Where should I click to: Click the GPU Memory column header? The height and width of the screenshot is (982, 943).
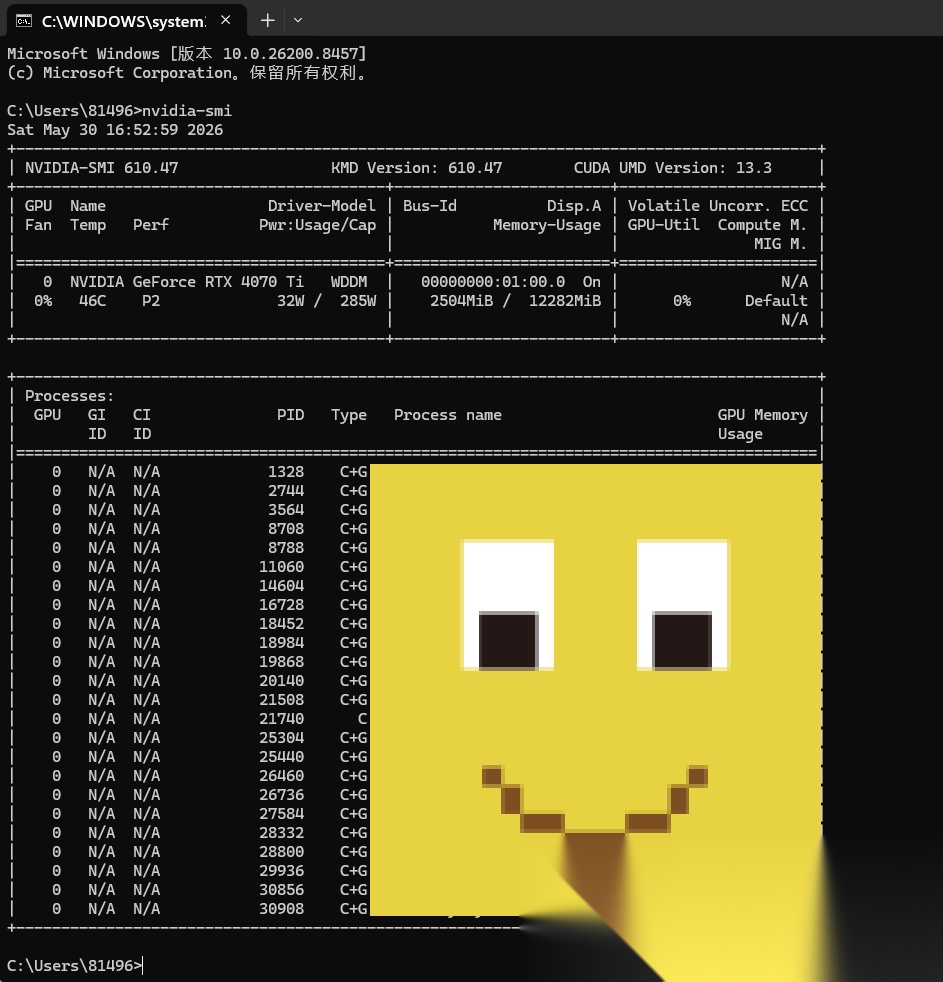pos(763,415)
